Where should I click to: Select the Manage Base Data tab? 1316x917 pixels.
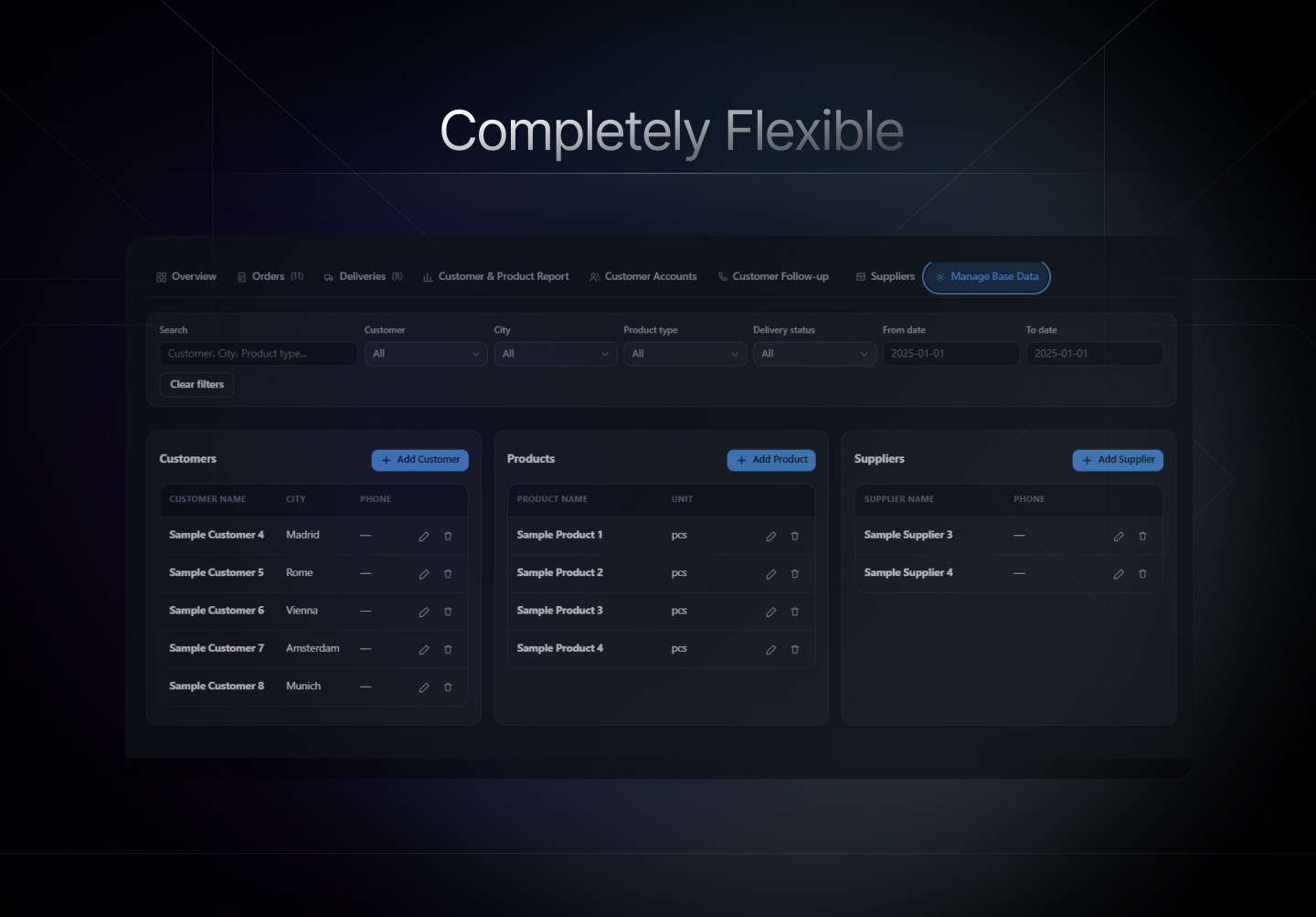pyautogui.click(x=987, y=276)
